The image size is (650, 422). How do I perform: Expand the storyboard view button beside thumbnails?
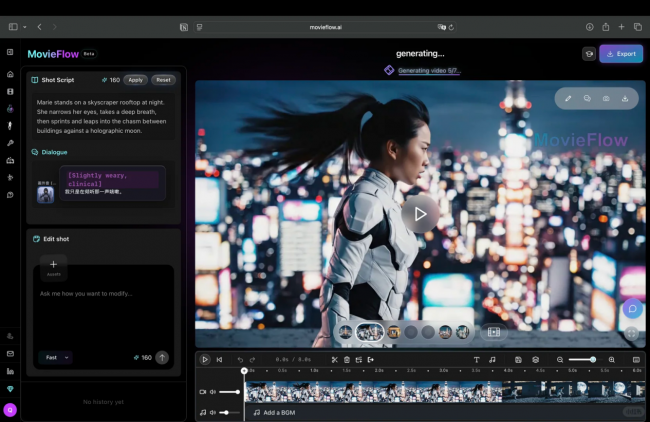493,331
